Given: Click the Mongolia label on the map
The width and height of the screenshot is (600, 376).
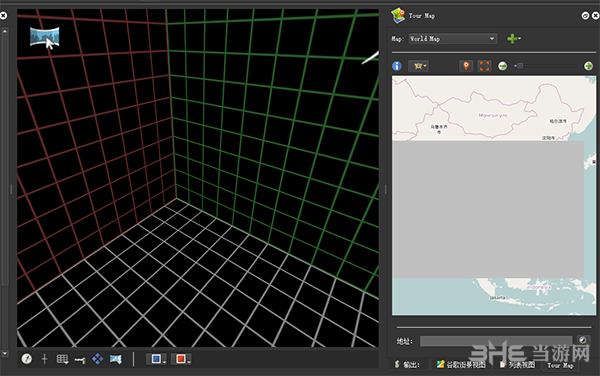Looking at the screenshot, I should click(493, 115).
